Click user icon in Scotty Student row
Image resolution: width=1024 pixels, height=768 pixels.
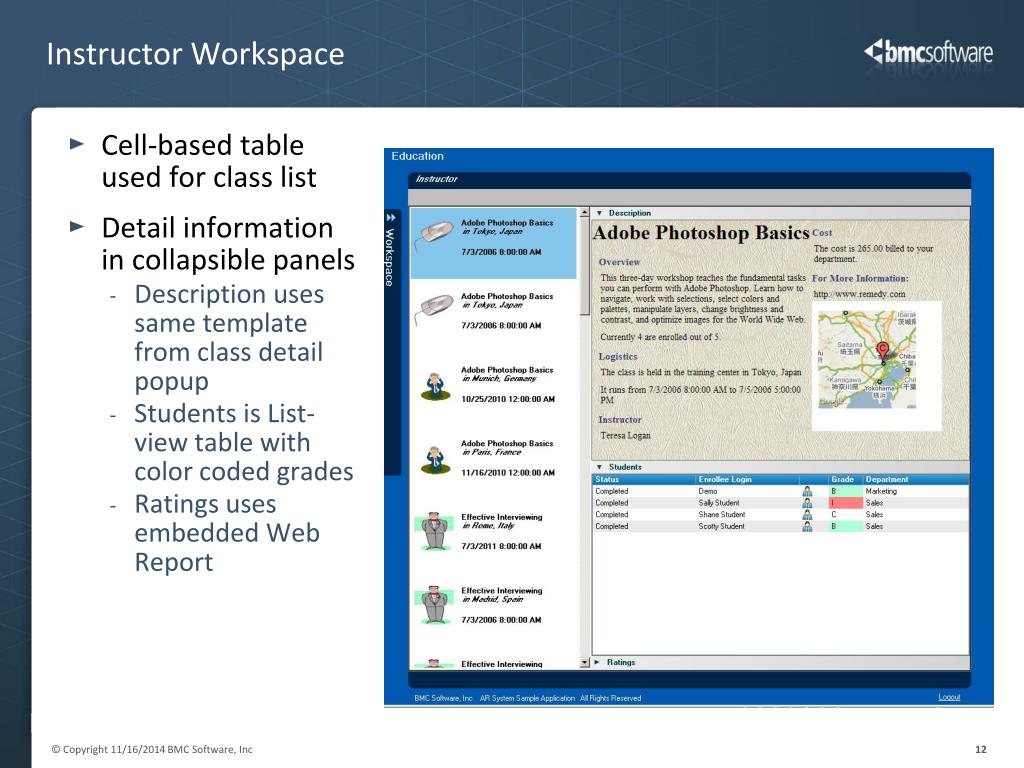(x=807, y=526)
